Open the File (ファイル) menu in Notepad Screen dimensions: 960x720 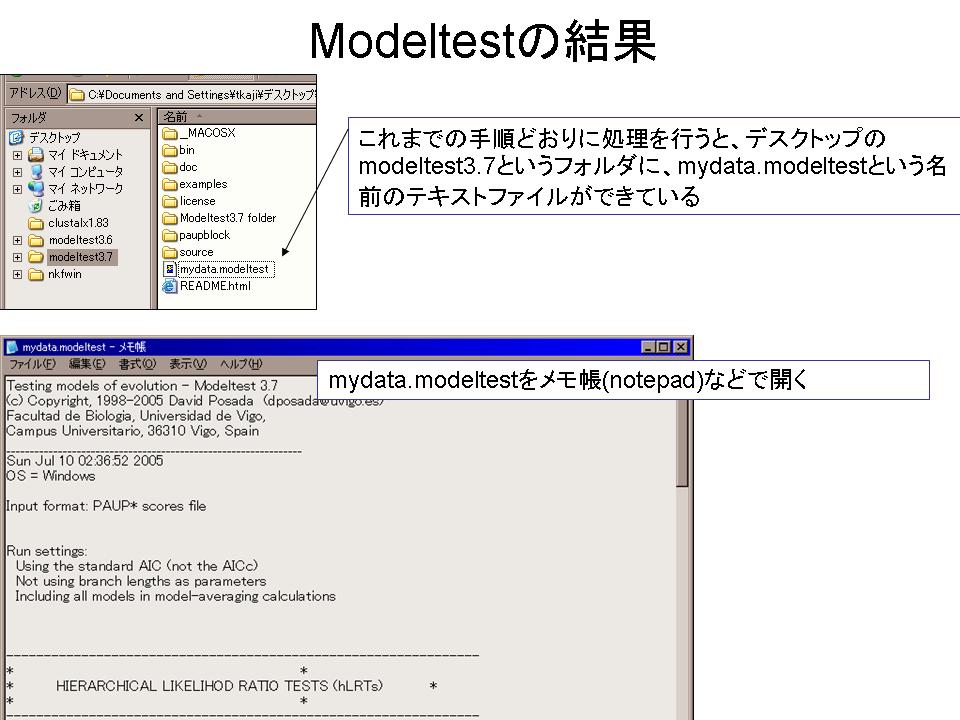pyautogui.click(x=32, y=363)
